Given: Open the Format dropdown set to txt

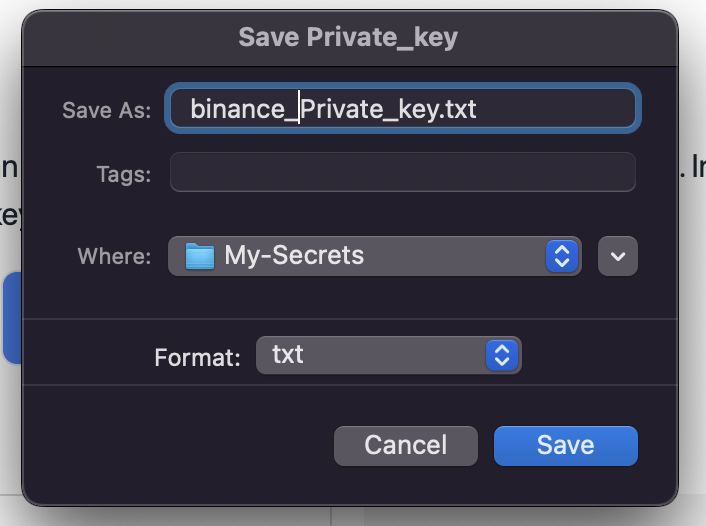Looking at the screenshot, I should 389,355.
